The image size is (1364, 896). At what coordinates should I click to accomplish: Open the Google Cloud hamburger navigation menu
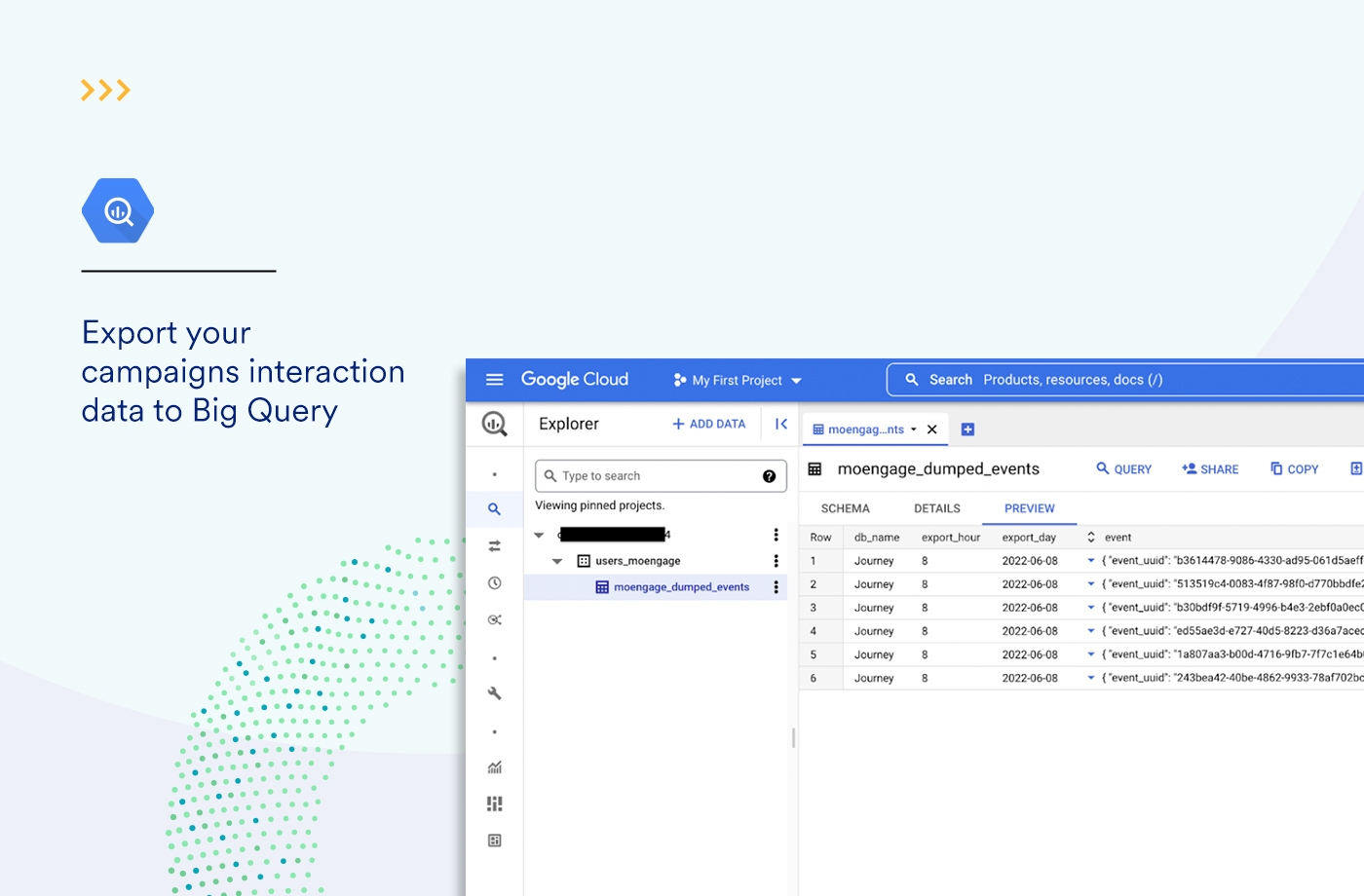(x=494, y=380)
